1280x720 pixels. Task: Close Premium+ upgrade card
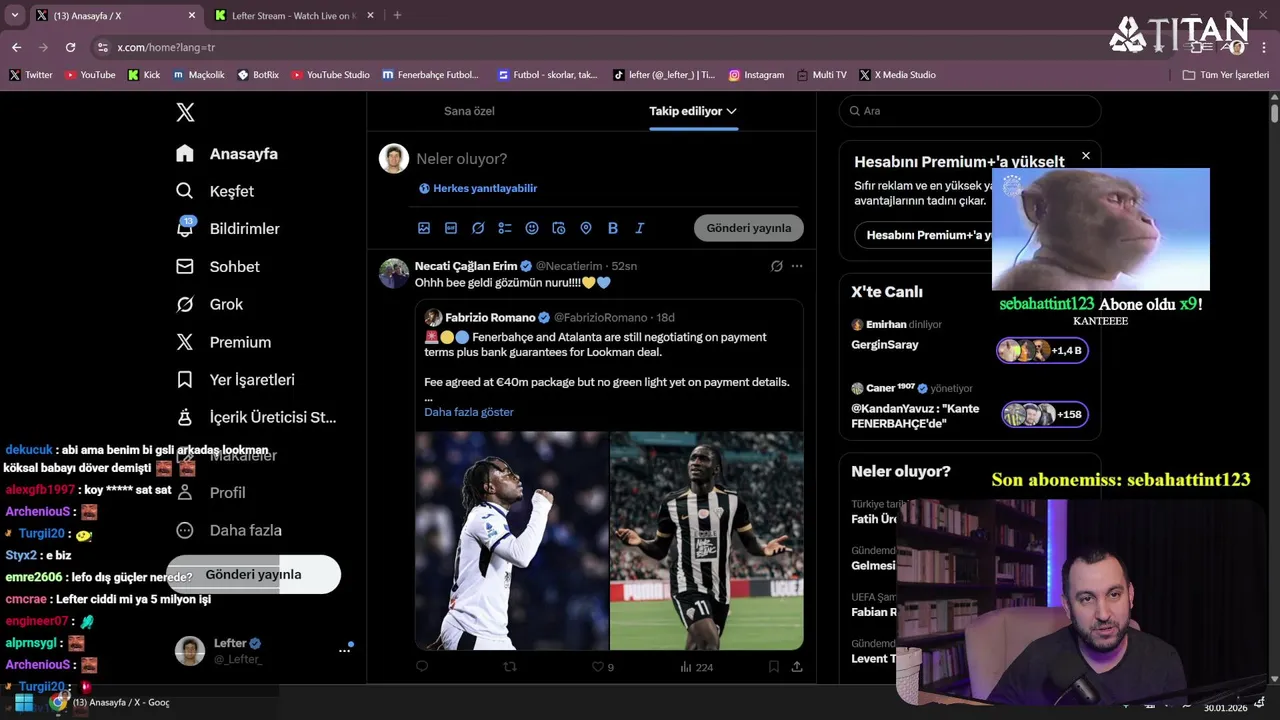(x=1086, y=156)
